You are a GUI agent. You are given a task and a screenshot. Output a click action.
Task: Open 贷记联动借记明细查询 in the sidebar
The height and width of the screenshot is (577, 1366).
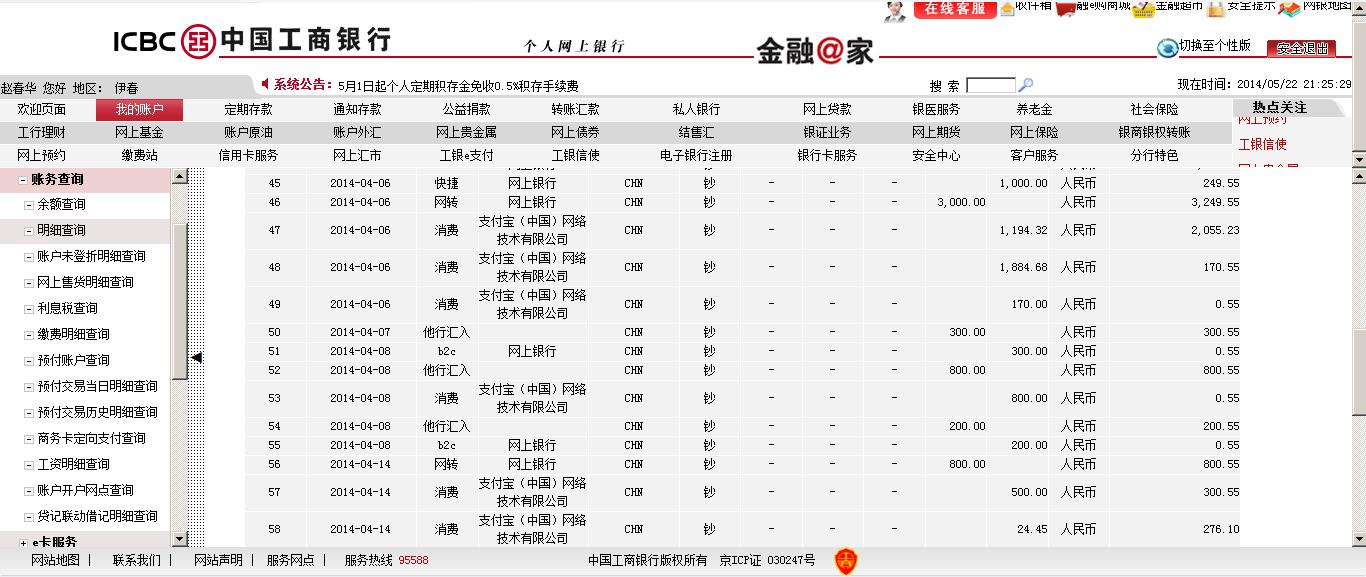tap(97, 516)
